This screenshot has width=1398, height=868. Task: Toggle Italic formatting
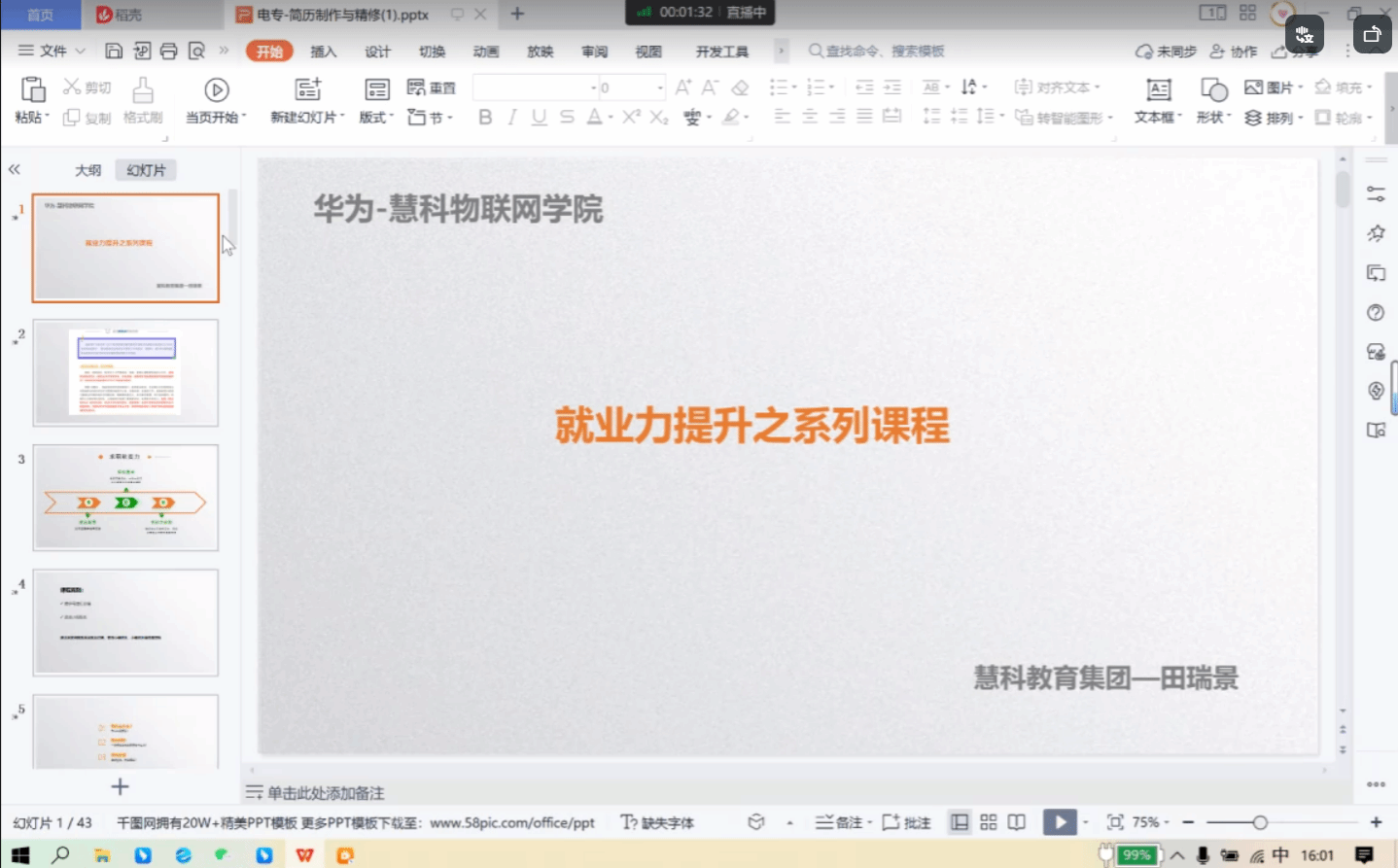[x=511, y=117]
